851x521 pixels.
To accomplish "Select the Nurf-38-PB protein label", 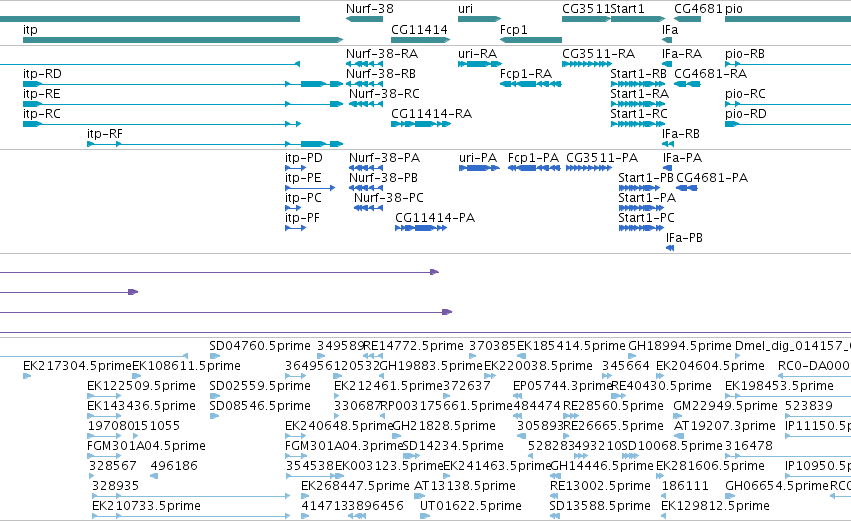I will click(x=383, y=178).
